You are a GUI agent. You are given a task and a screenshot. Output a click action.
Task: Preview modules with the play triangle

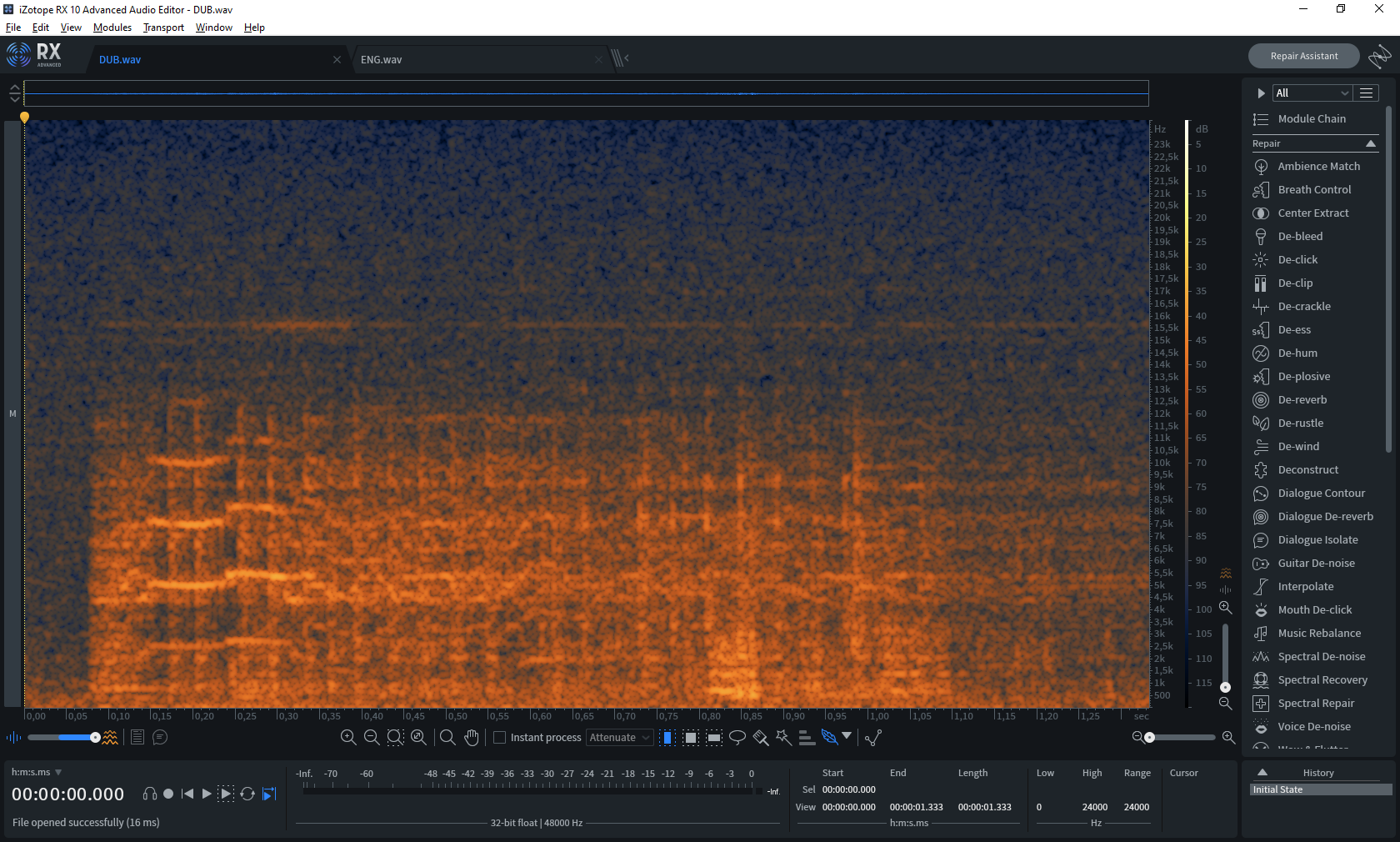point(1261,93)
